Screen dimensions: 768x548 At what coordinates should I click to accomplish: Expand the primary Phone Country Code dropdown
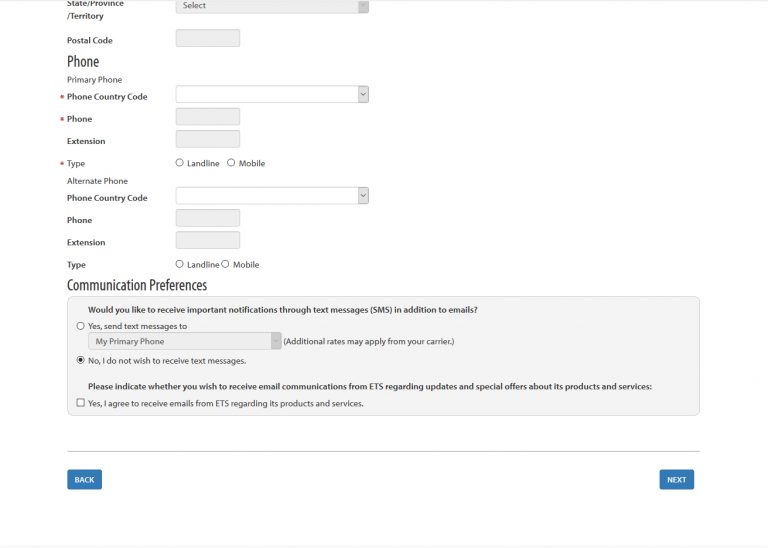(272, 94)
